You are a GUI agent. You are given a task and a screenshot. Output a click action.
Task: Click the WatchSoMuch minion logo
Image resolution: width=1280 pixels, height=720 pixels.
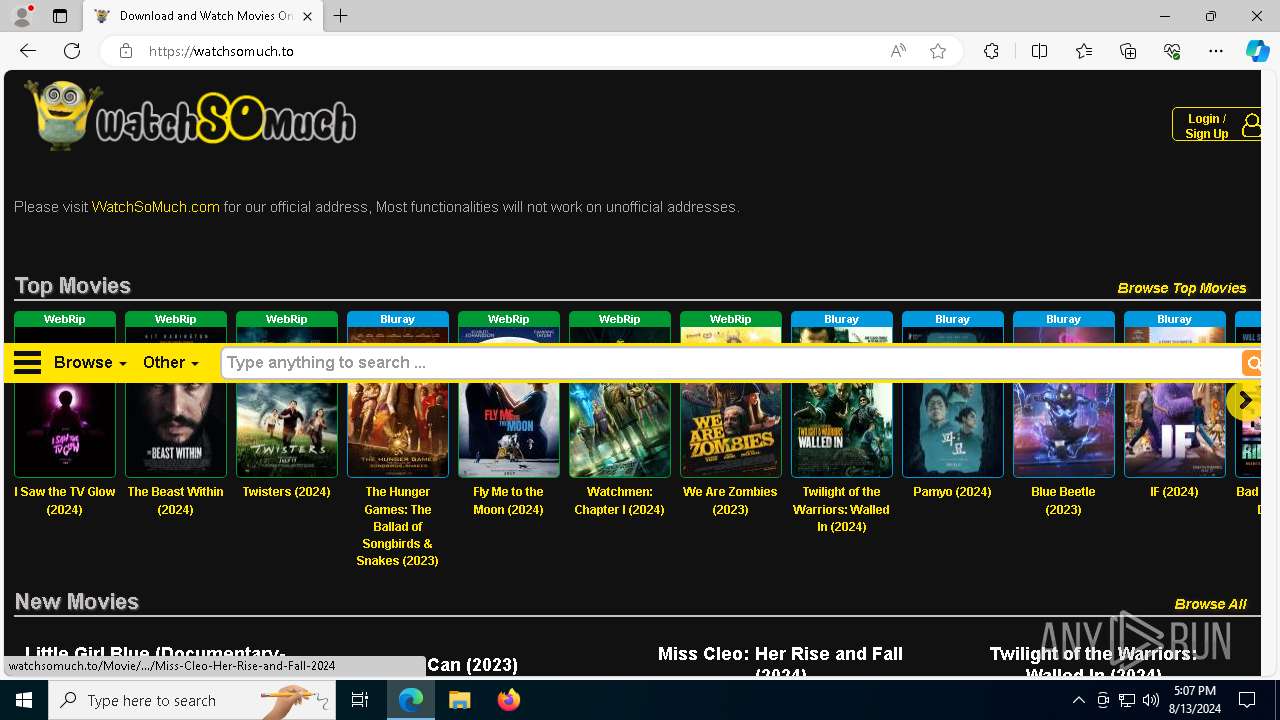tap(190, 116)
